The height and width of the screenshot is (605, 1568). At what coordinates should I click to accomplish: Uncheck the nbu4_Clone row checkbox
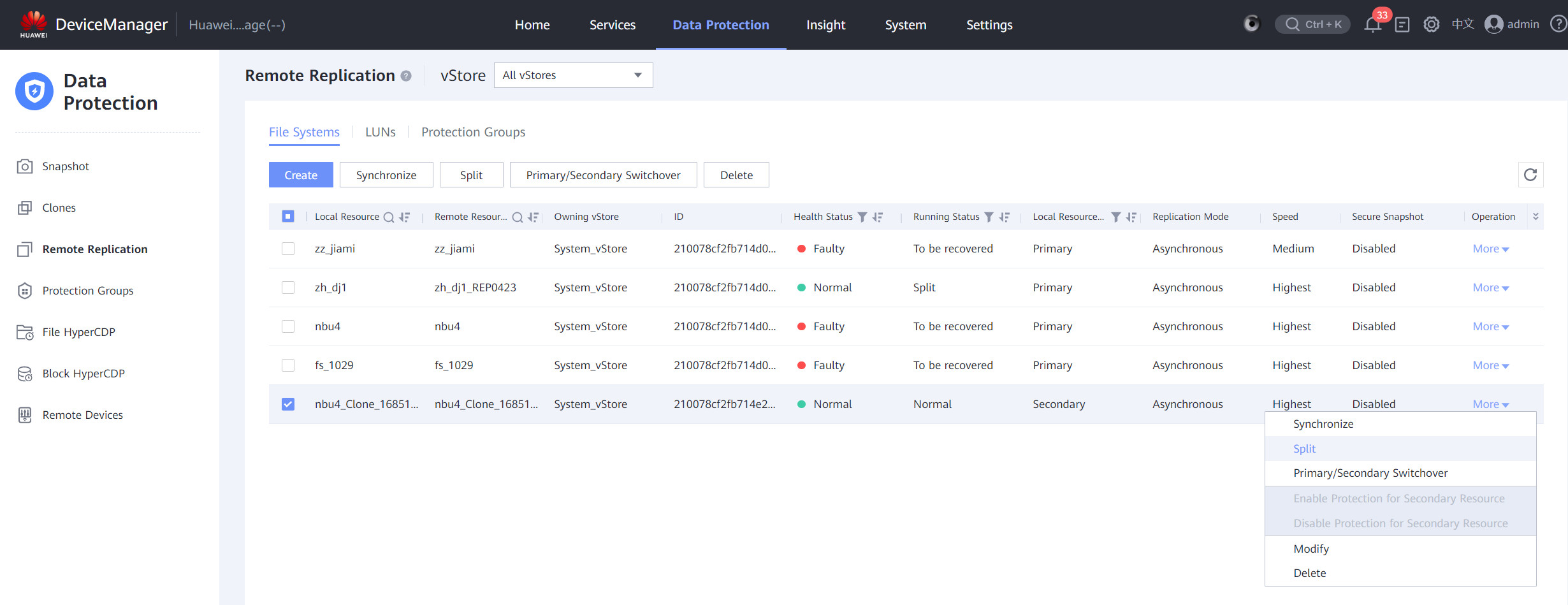(x=288, y=404)
